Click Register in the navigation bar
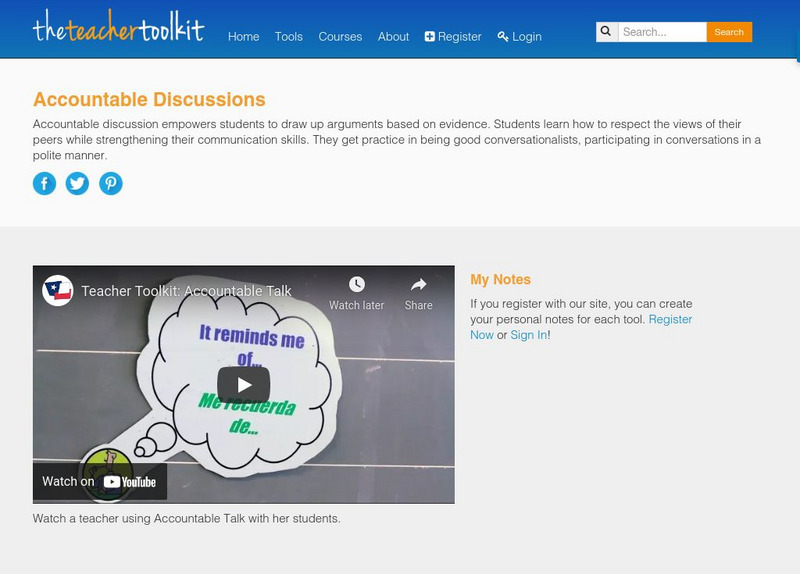This screenshot has width=800, height=574. point(453,37)
